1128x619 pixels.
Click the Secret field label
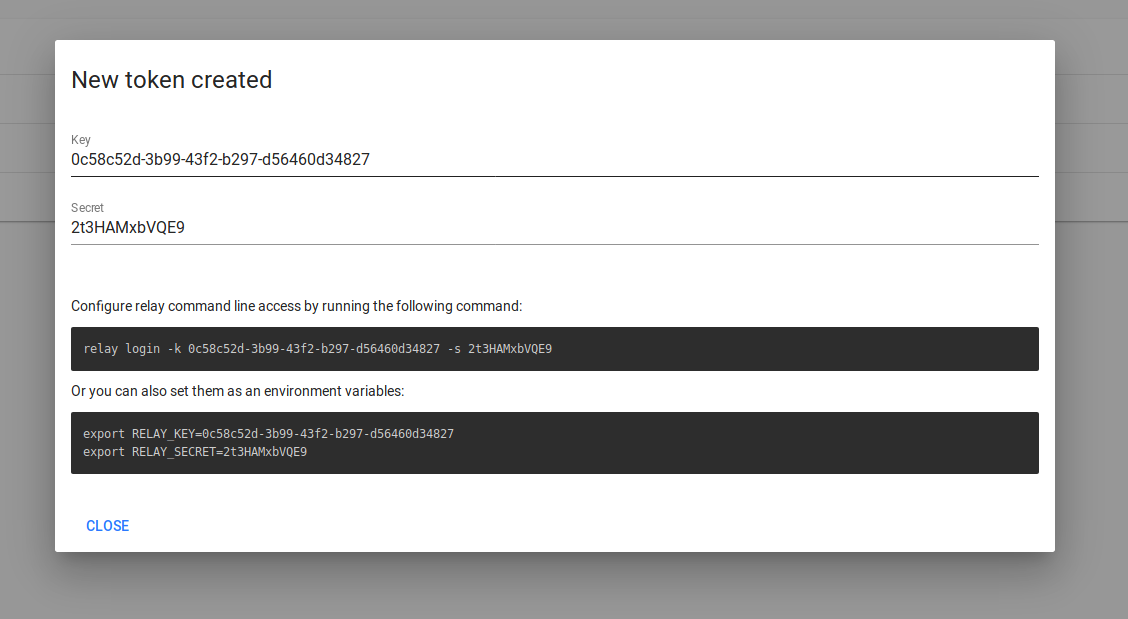pos(87,207)
